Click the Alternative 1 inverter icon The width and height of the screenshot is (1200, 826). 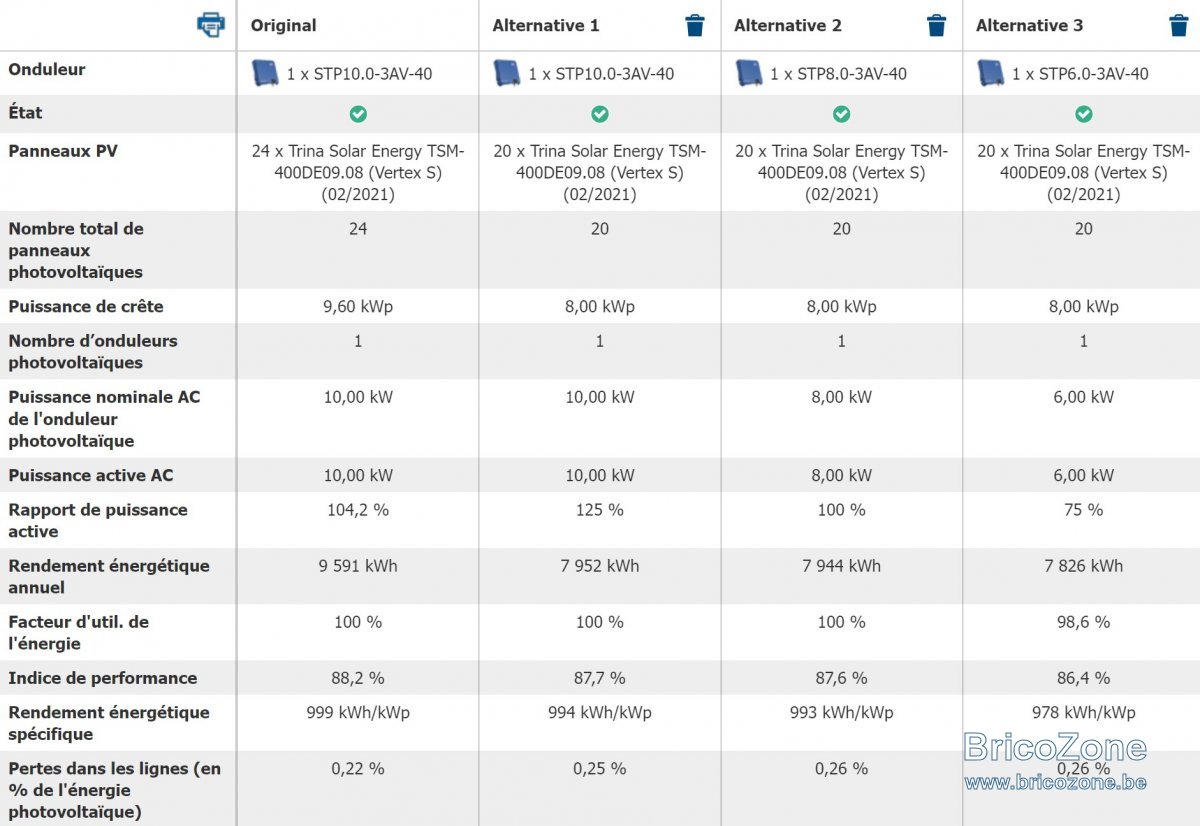tap(507, 73)
